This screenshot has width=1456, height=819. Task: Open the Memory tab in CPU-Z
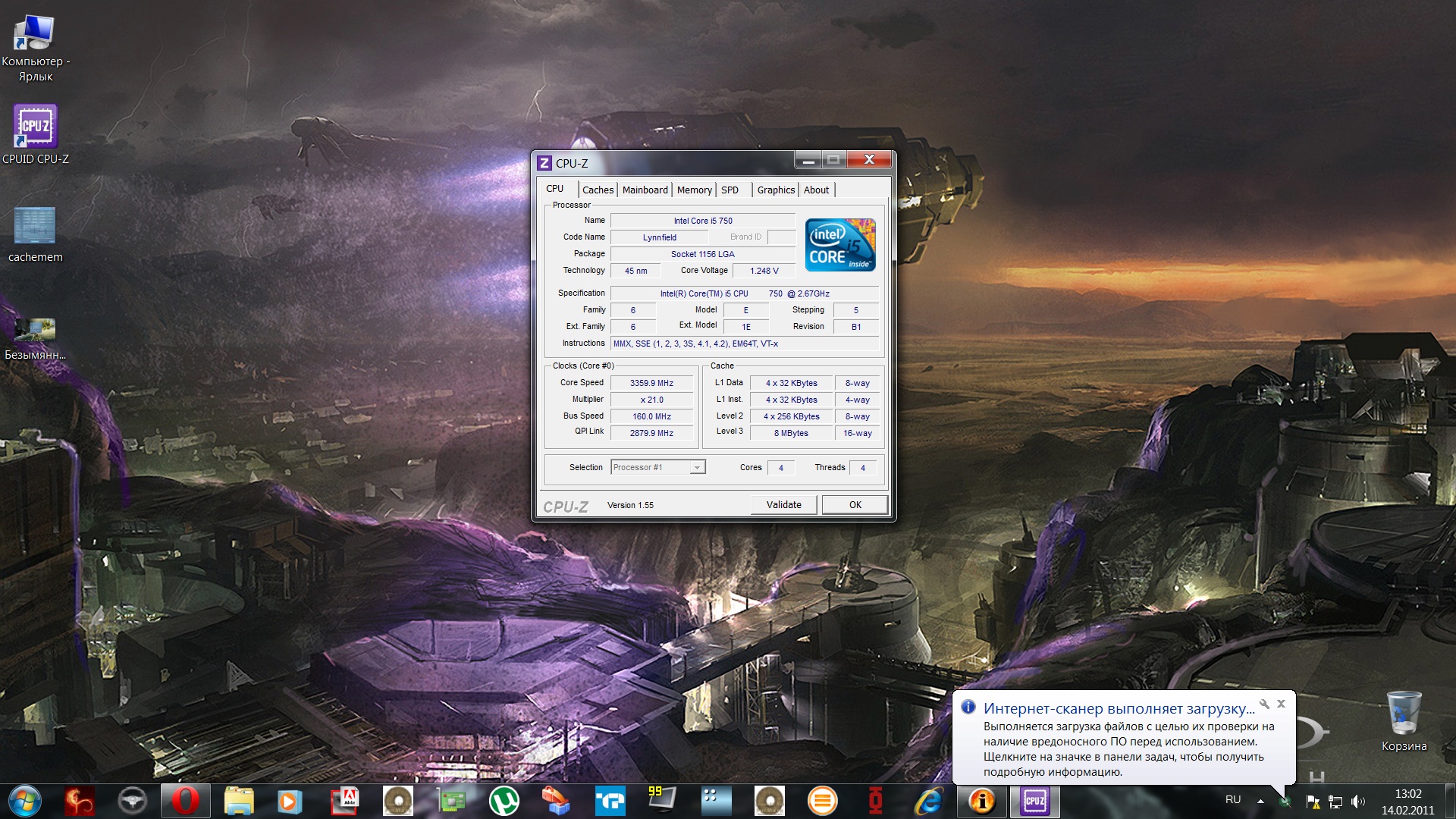click(694, 190)
